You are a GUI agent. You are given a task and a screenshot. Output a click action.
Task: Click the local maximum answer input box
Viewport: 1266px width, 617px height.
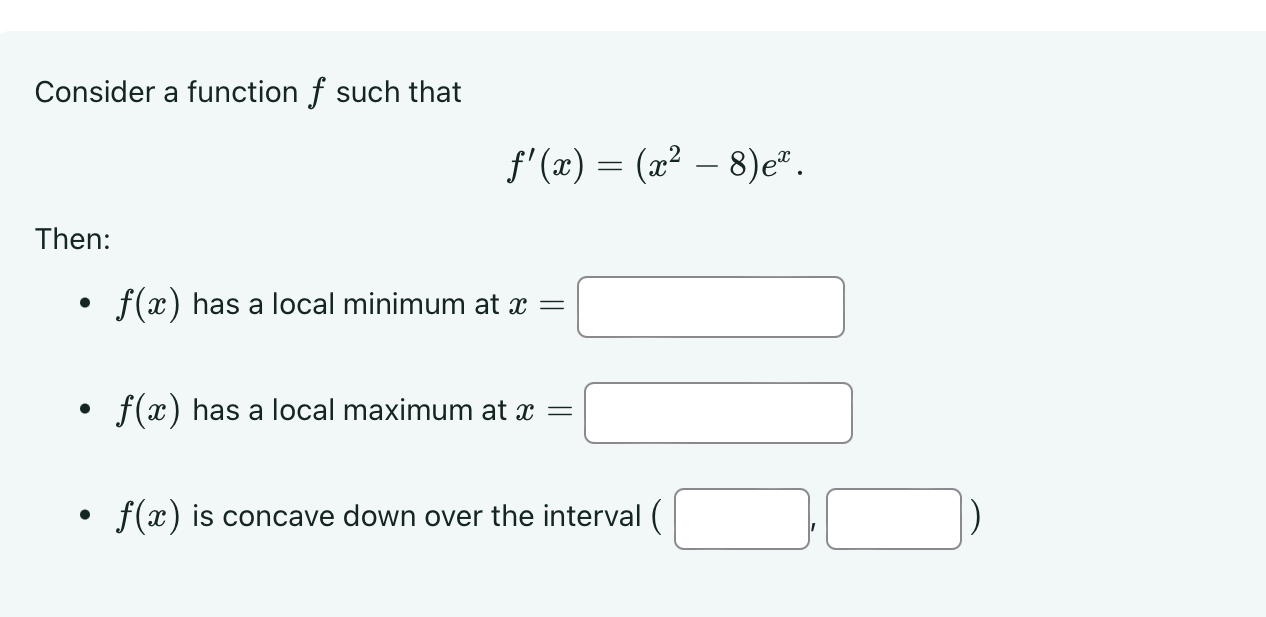pyautogui.click(x=717, y=412)
